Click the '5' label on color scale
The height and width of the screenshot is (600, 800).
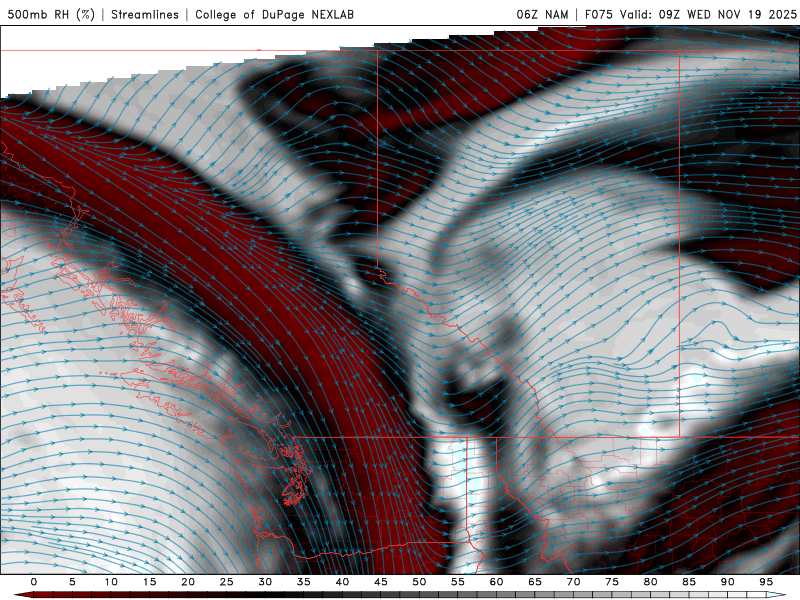72,582
